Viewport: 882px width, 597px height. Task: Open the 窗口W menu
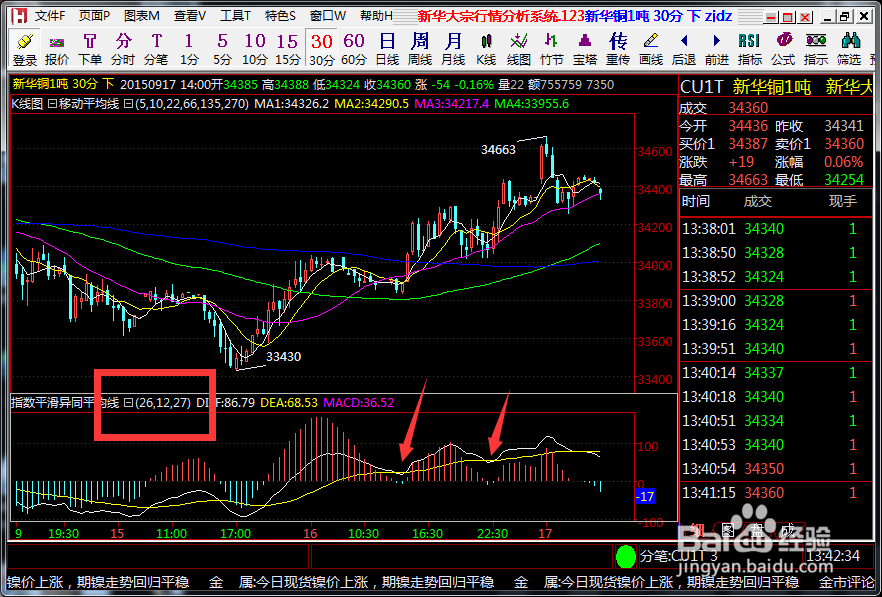(328, 16)
